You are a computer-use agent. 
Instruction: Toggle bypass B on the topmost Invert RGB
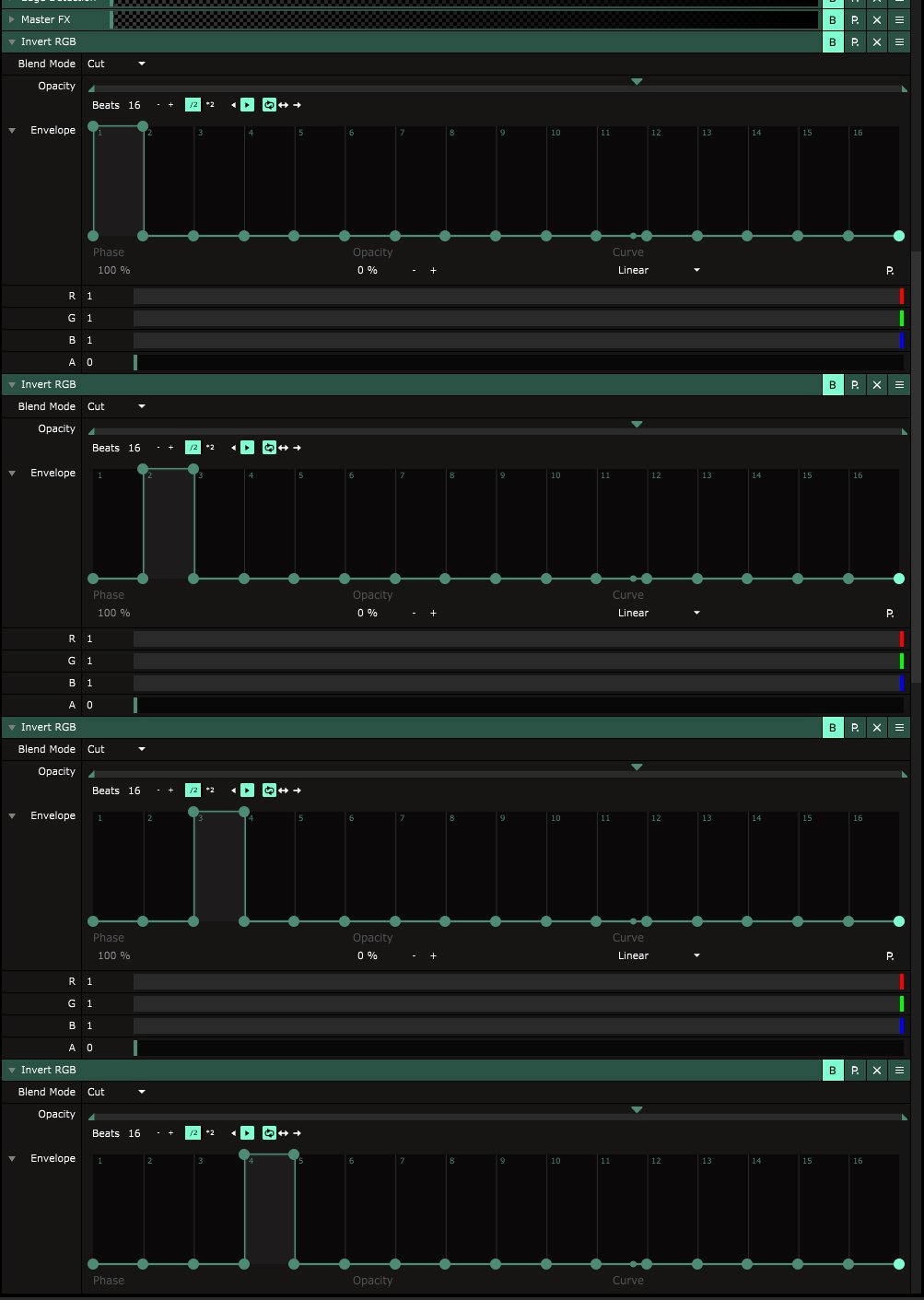(x=832, y=41)
